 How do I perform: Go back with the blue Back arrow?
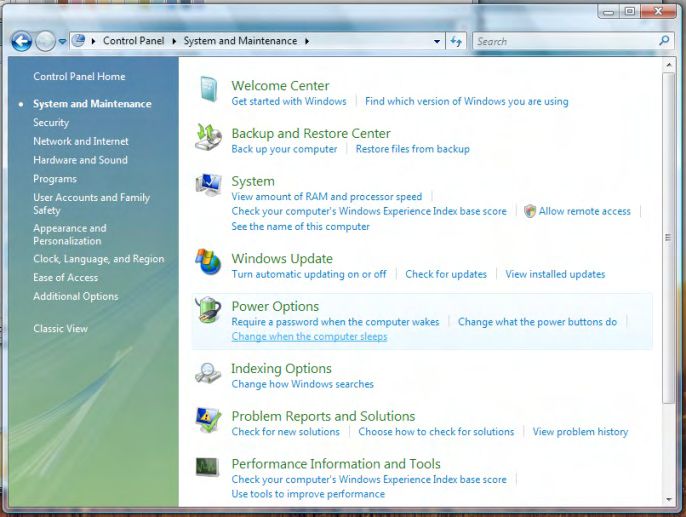click(21, 42)
